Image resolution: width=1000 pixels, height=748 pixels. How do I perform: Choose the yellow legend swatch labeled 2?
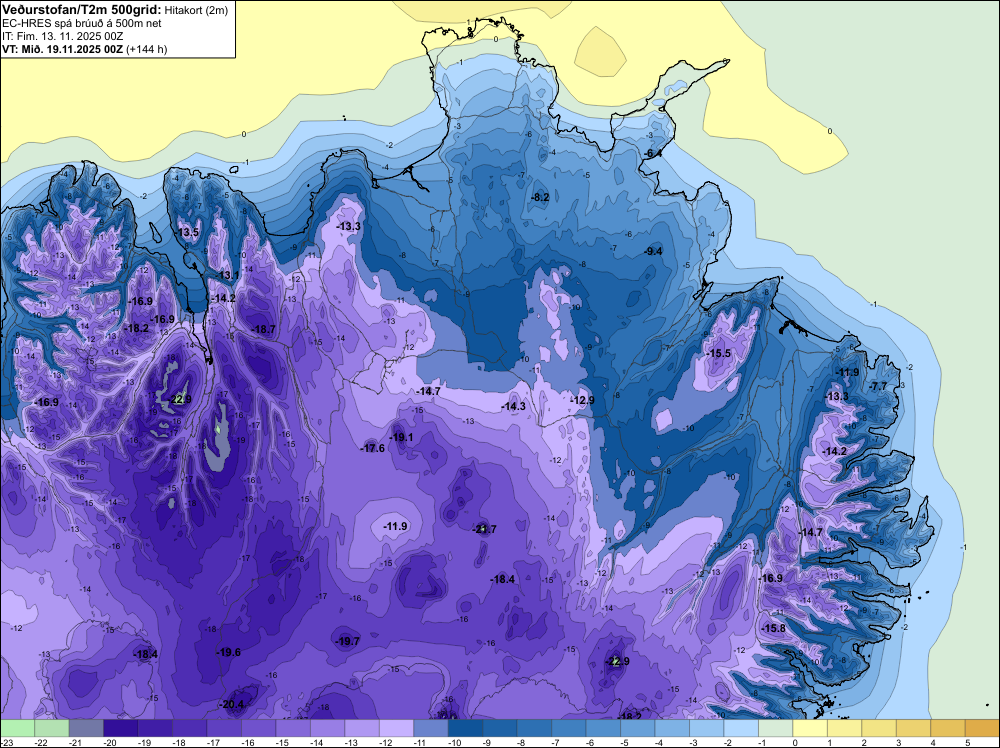tap(879, 728)
